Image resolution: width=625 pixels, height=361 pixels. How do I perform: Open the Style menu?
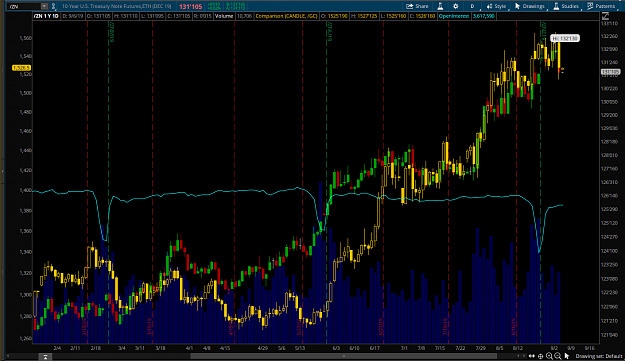tap(496, 6)
